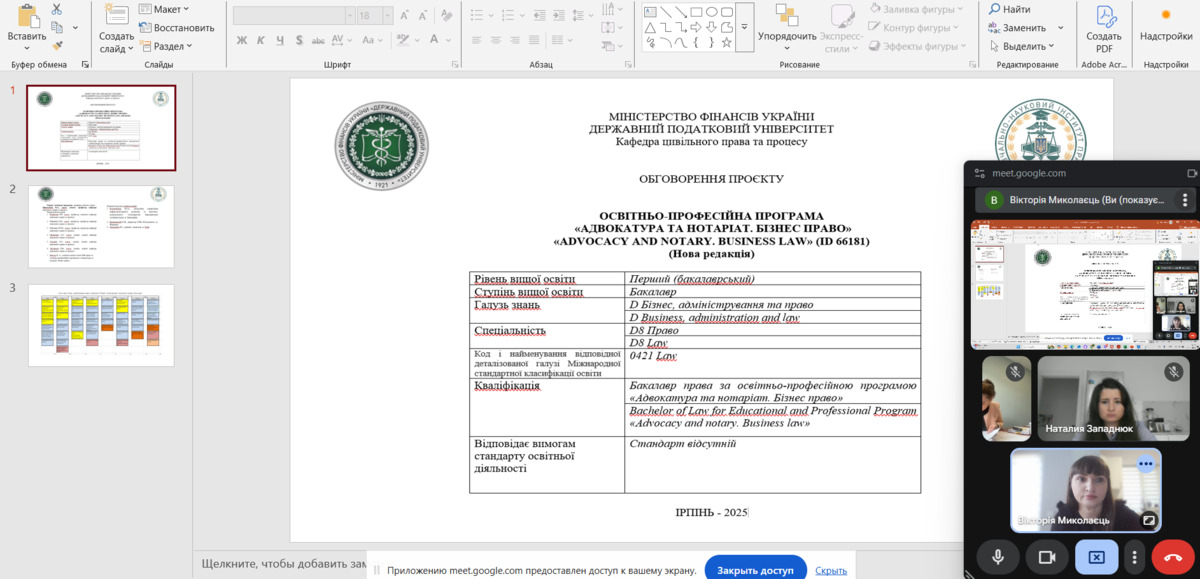Click Восстановить to reset the slide
The width and height of the screenshot is (1200, 579).
pyautogui.click(x=178, y=28)
